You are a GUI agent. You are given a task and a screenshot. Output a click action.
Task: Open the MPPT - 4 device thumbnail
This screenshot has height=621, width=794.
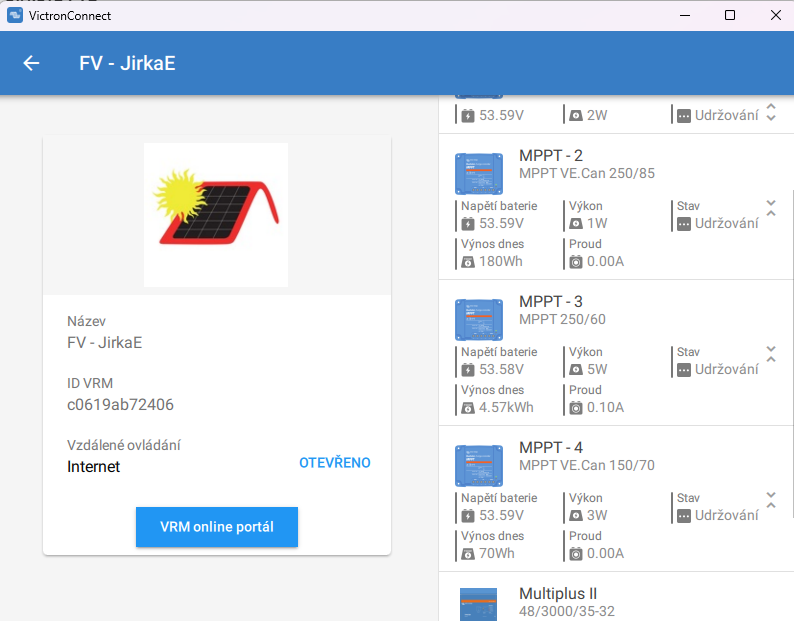tap(479, 465)
